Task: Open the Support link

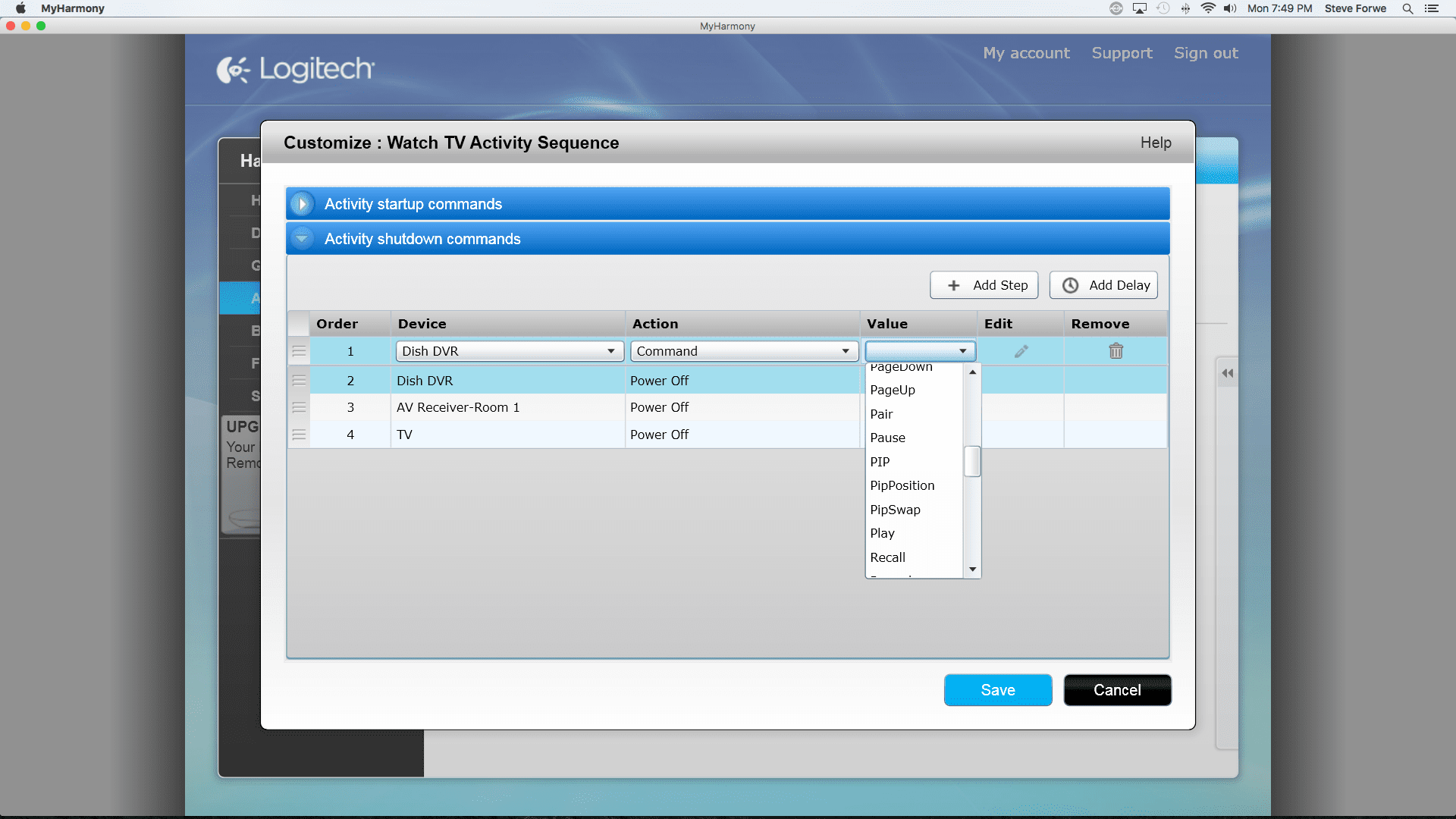Action: (1122, 53)
